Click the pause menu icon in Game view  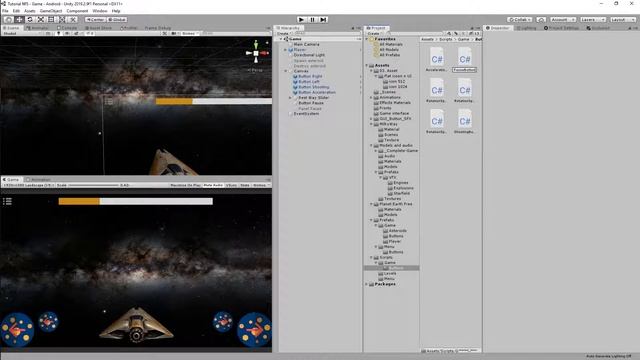(7, 201)
